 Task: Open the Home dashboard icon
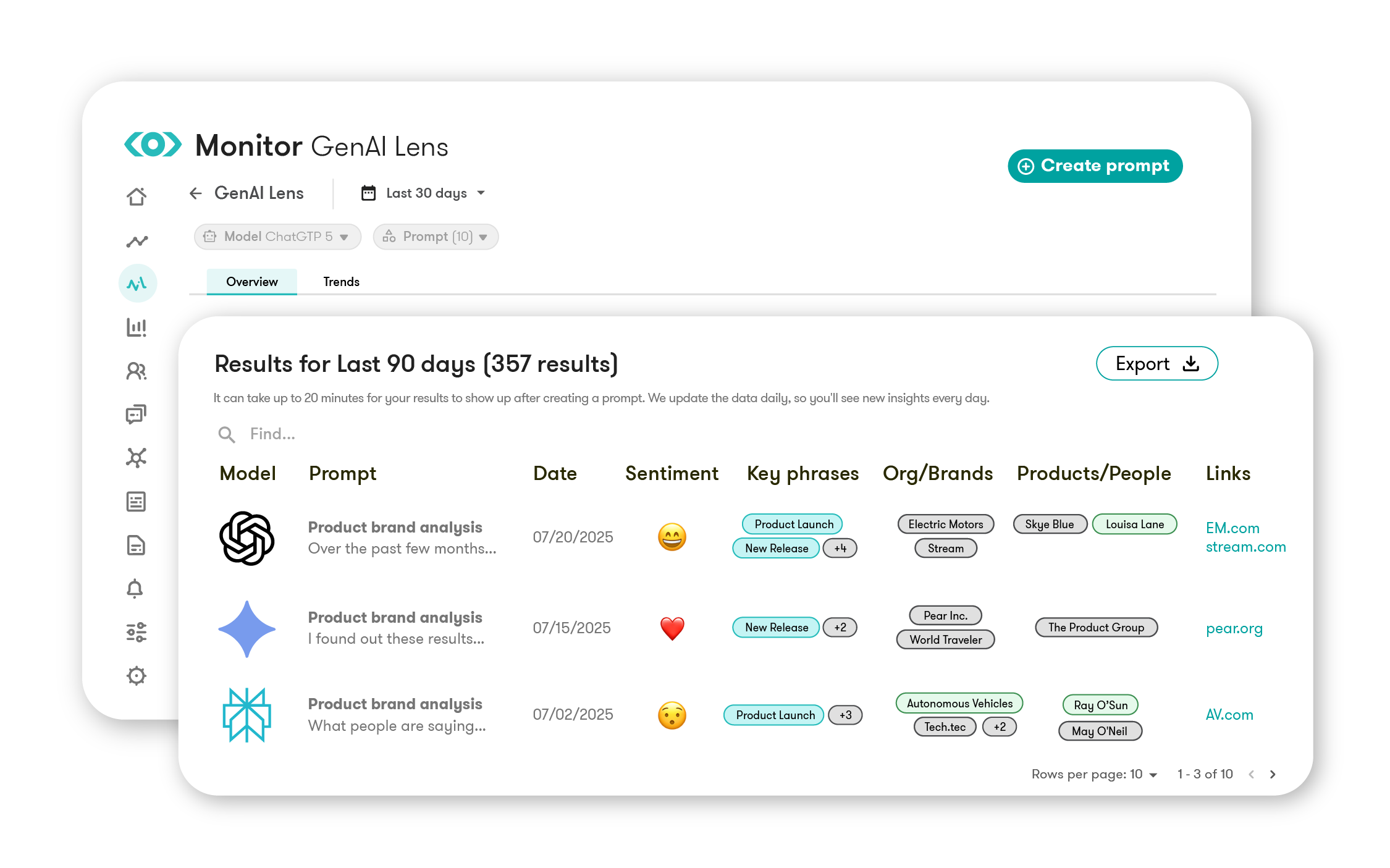tap(137, 196)
